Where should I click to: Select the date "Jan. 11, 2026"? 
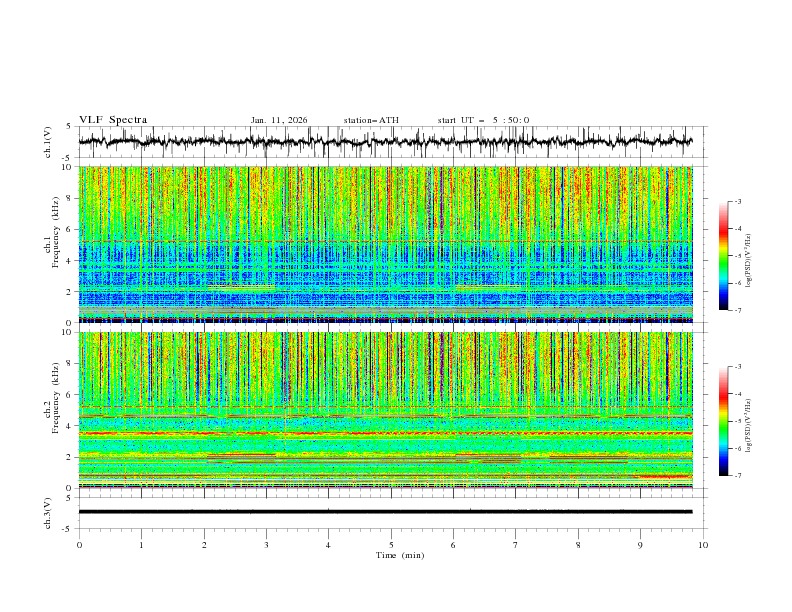[x=279, y=120]
